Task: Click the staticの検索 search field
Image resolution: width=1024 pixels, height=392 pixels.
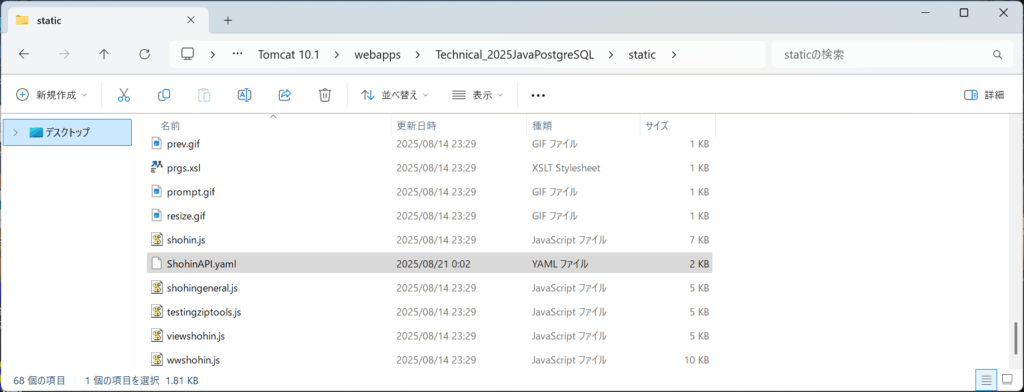Action: pos(891,54)
